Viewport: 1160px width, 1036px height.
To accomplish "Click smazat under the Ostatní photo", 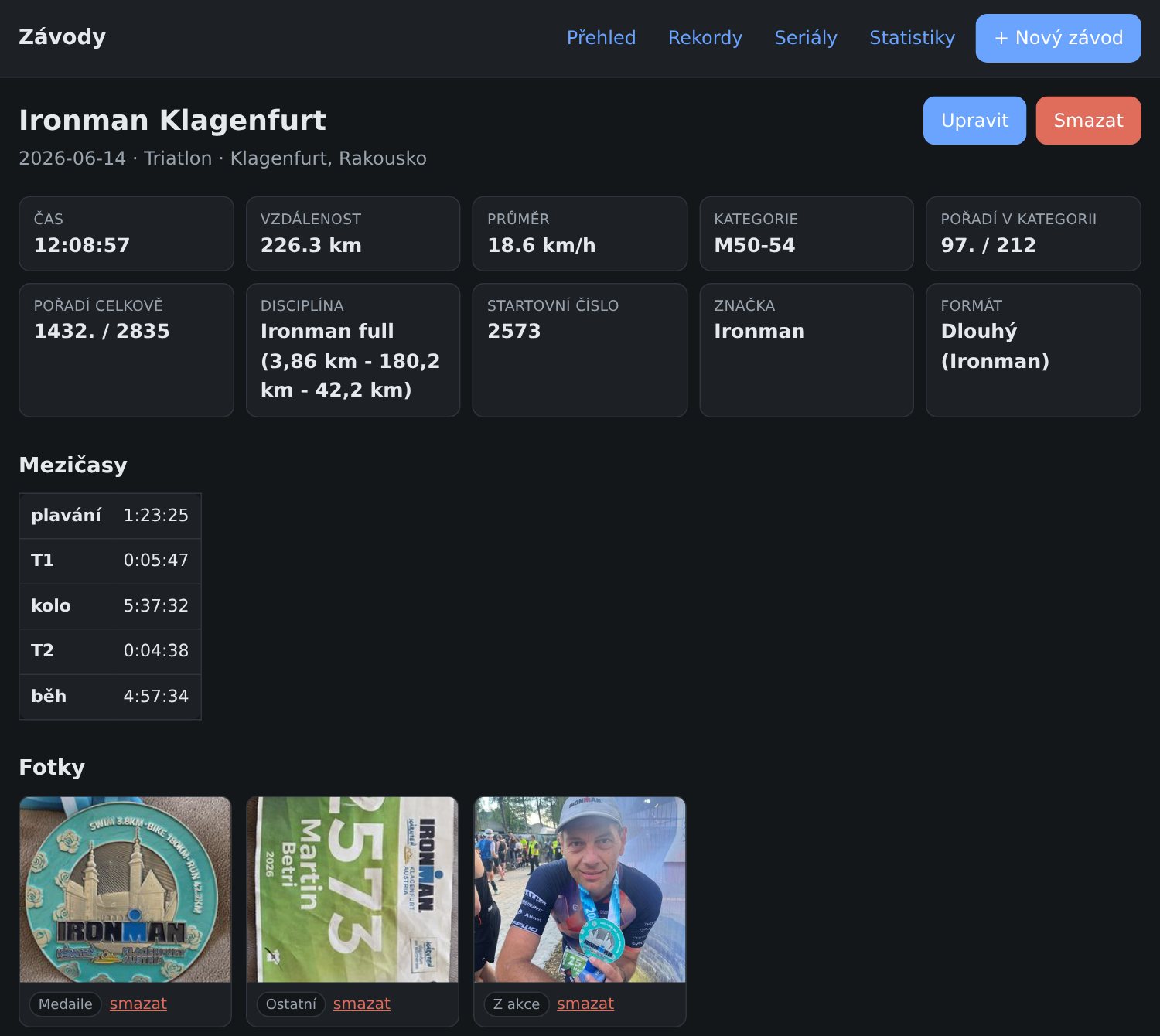I will (362, 1004).
